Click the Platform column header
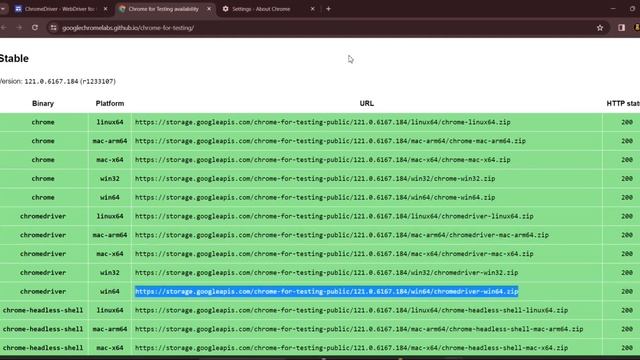 coord(110,103)
